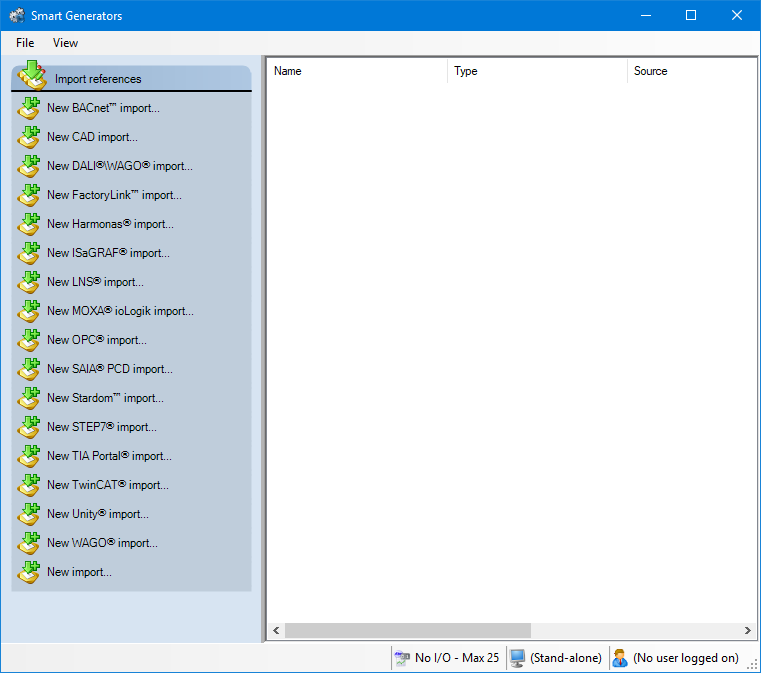Click the horizontal scrollbar thumb
761x673 pixels.
click(408, 631)
